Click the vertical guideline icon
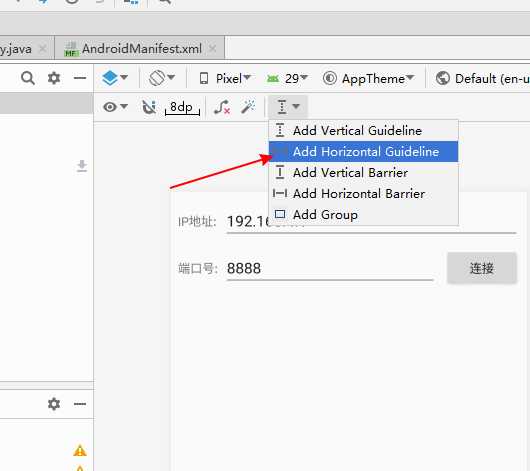 point(280,130)
